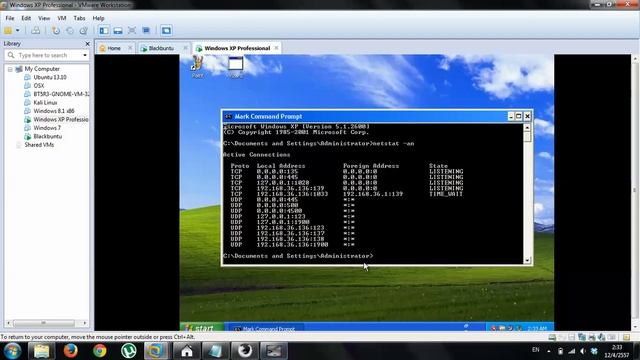Click the library scrollbar left arrow
The image size is (640, 360).
coord(8,323)
